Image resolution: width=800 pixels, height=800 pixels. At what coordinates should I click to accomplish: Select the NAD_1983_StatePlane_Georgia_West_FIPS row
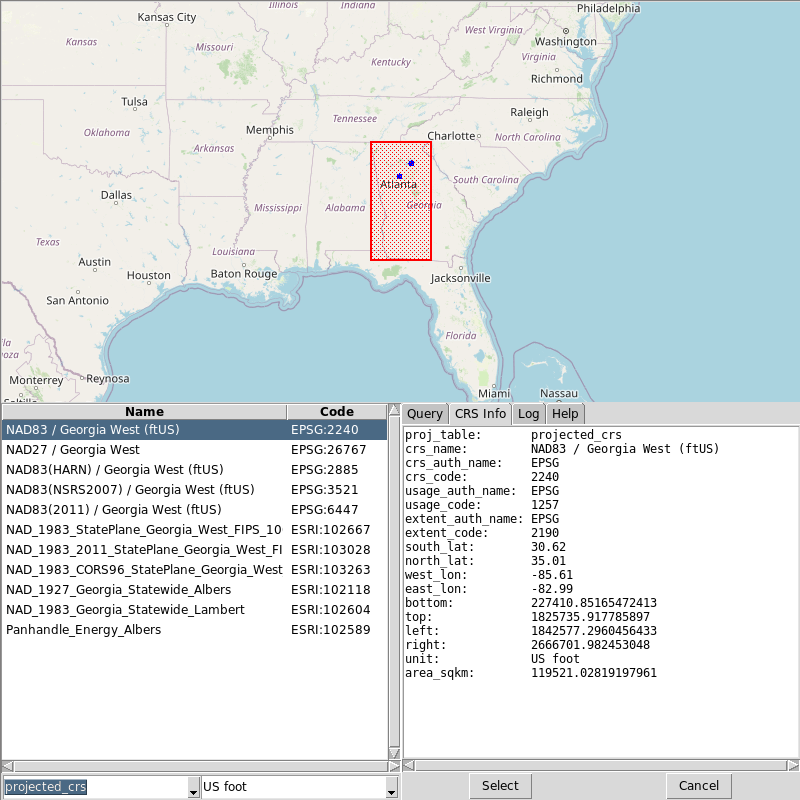[194, 530]
